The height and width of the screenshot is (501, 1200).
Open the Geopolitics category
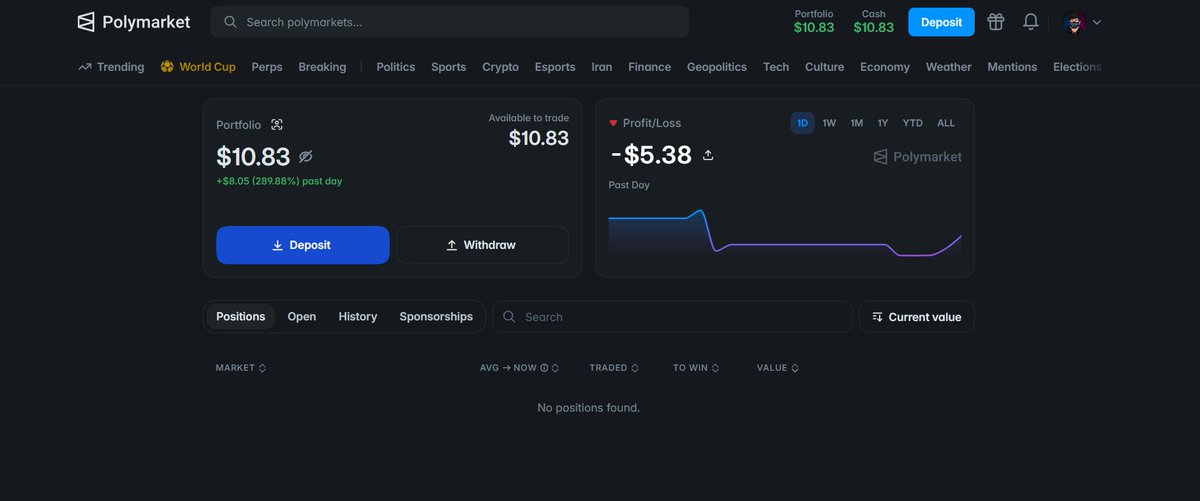pos(717,67)
